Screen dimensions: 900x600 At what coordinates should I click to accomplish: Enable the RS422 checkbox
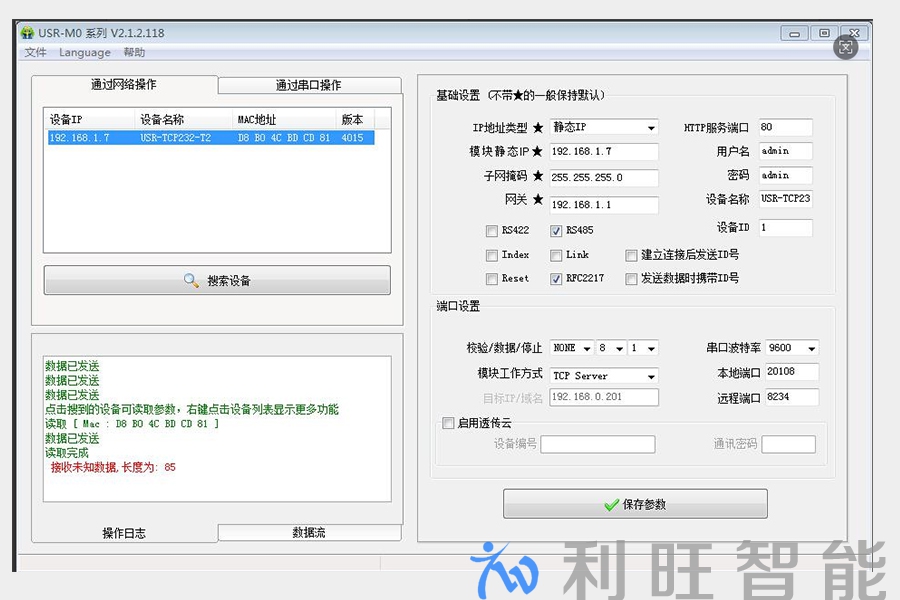492,231
